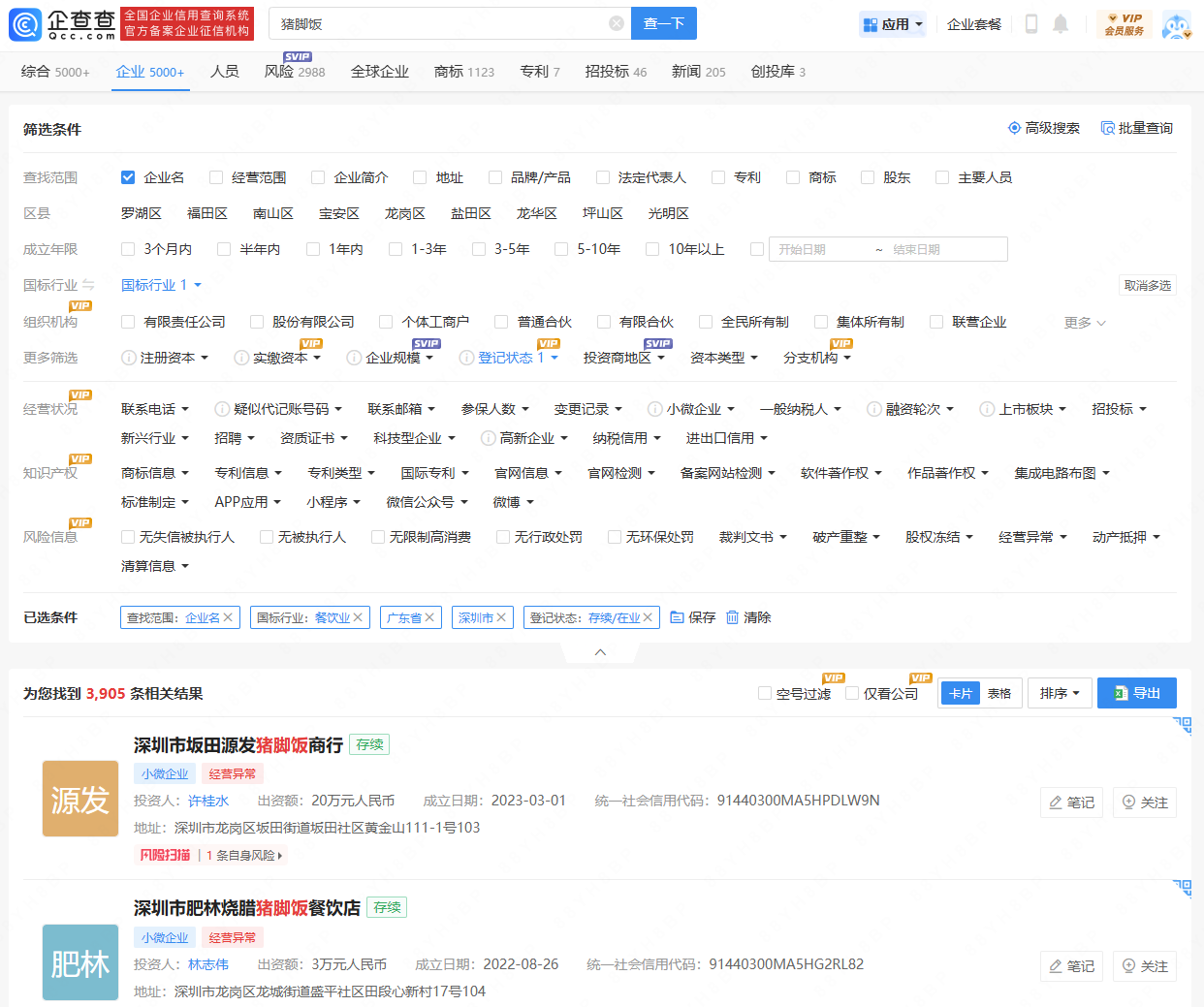Open investor 许桂水 profile
Viewport: 1204px width, 1007px height.
(x=208, y=801)
